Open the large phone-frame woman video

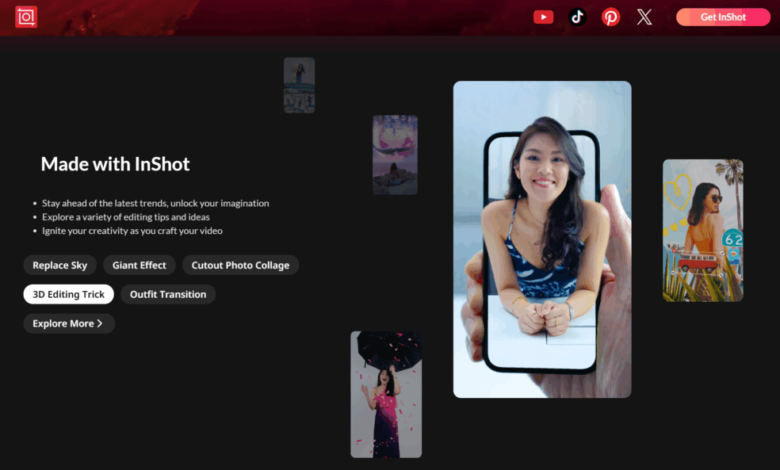[x=542, y=239]
